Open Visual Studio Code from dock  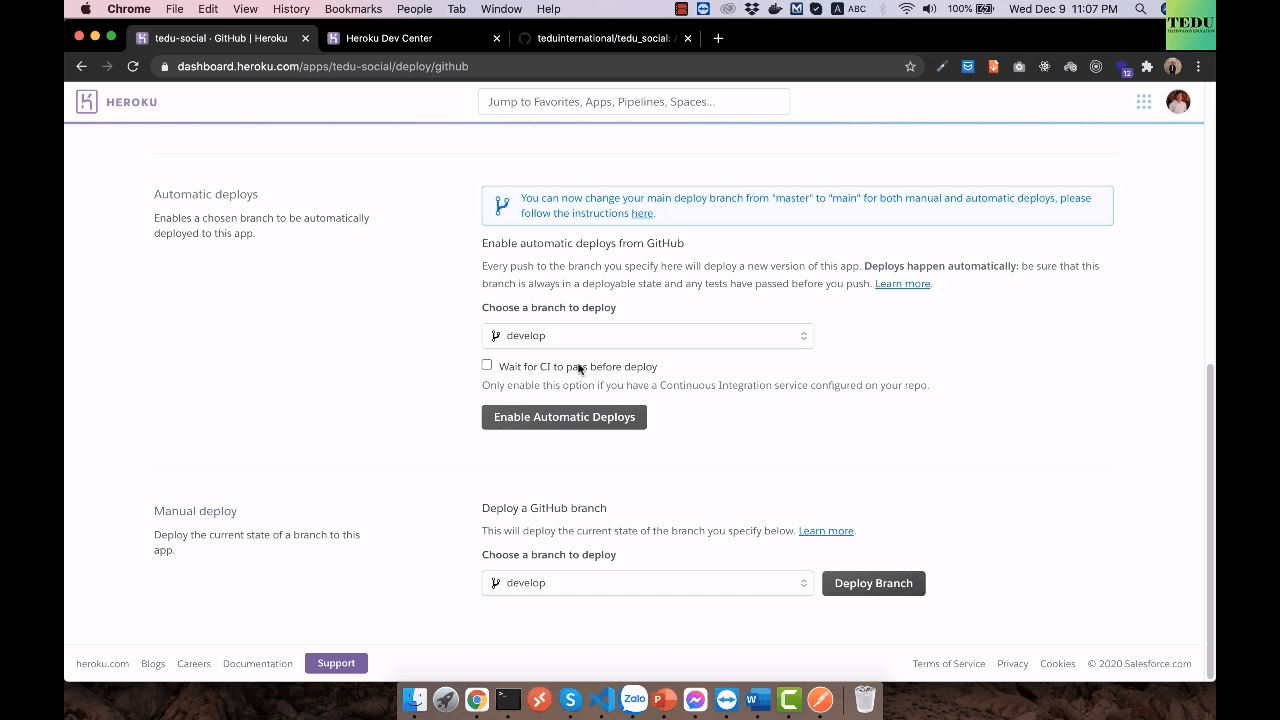(x=602, y=699)
